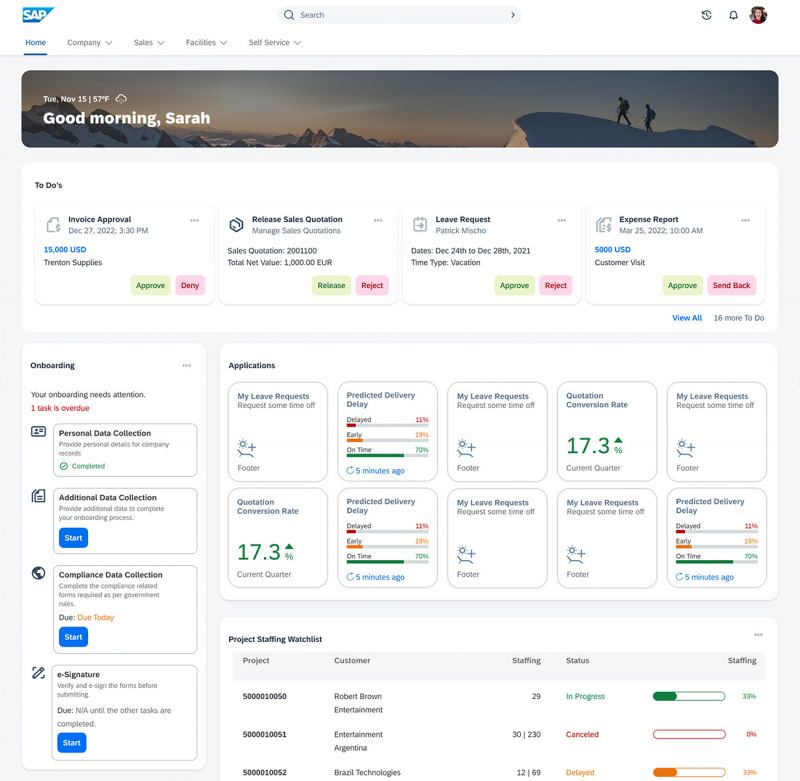Image resolution: width=800 pixels, height=781 pixels.
Task: Click the View All to-dos link
Action: [x=687, y=318]
